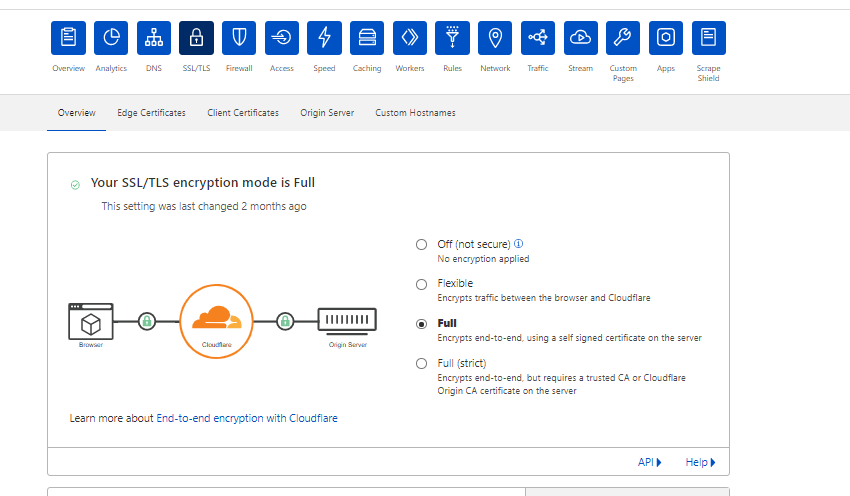Open End-to-end encryption with Cloudflare link

coord(247,418)
